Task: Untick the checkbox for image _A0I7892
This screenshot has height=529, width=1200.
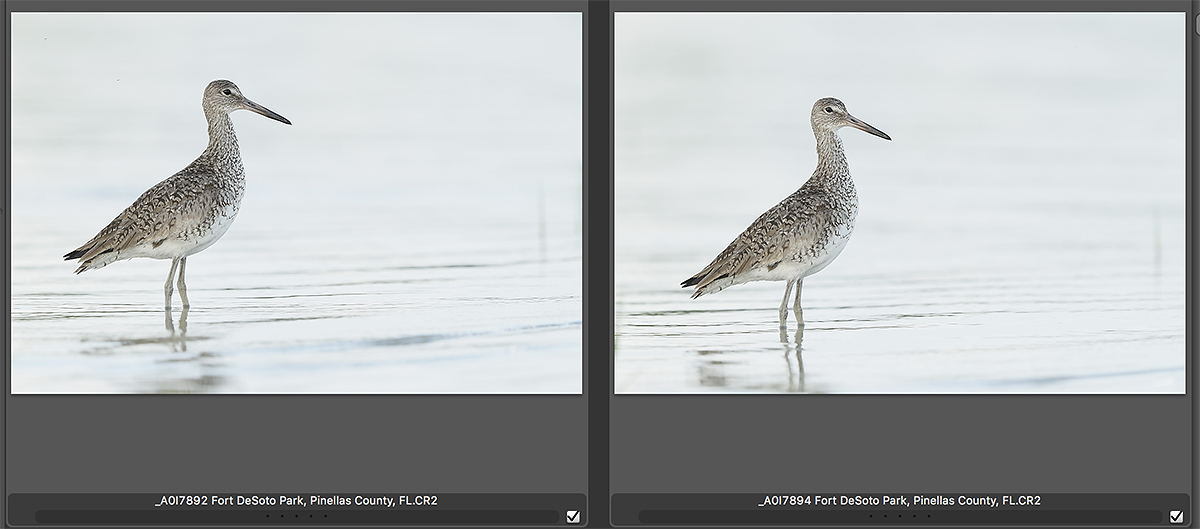Action: (573, 516)
